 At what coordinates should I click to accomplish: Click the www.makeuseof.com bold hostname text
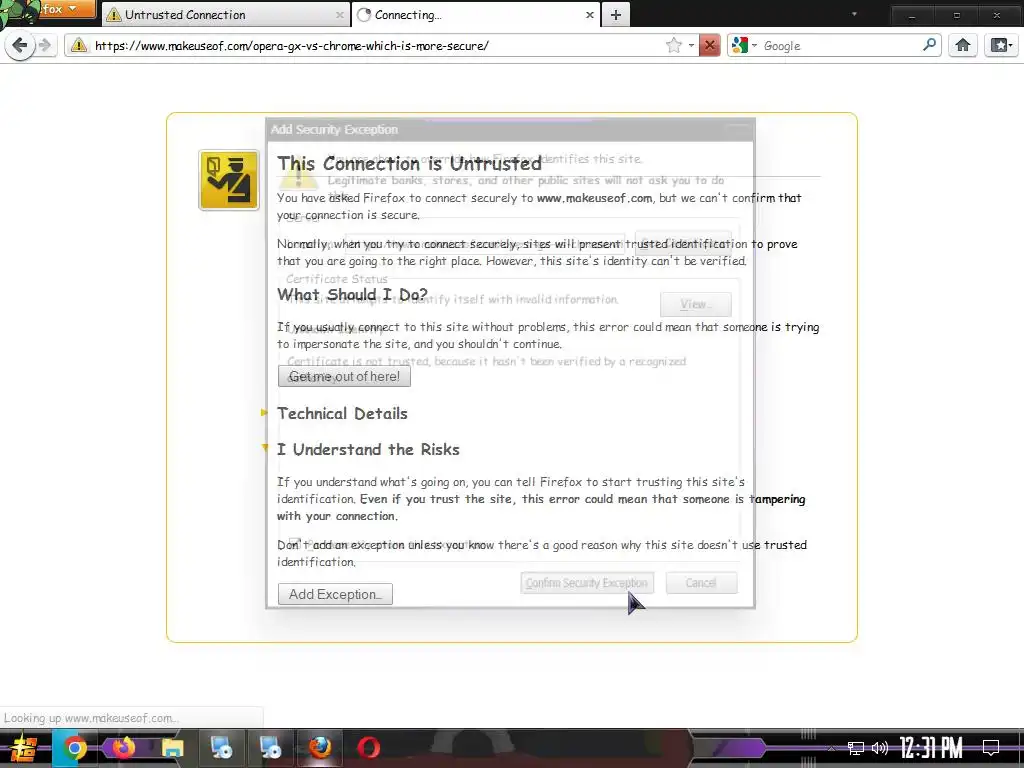pyautogui.click(x=594, y=198)
